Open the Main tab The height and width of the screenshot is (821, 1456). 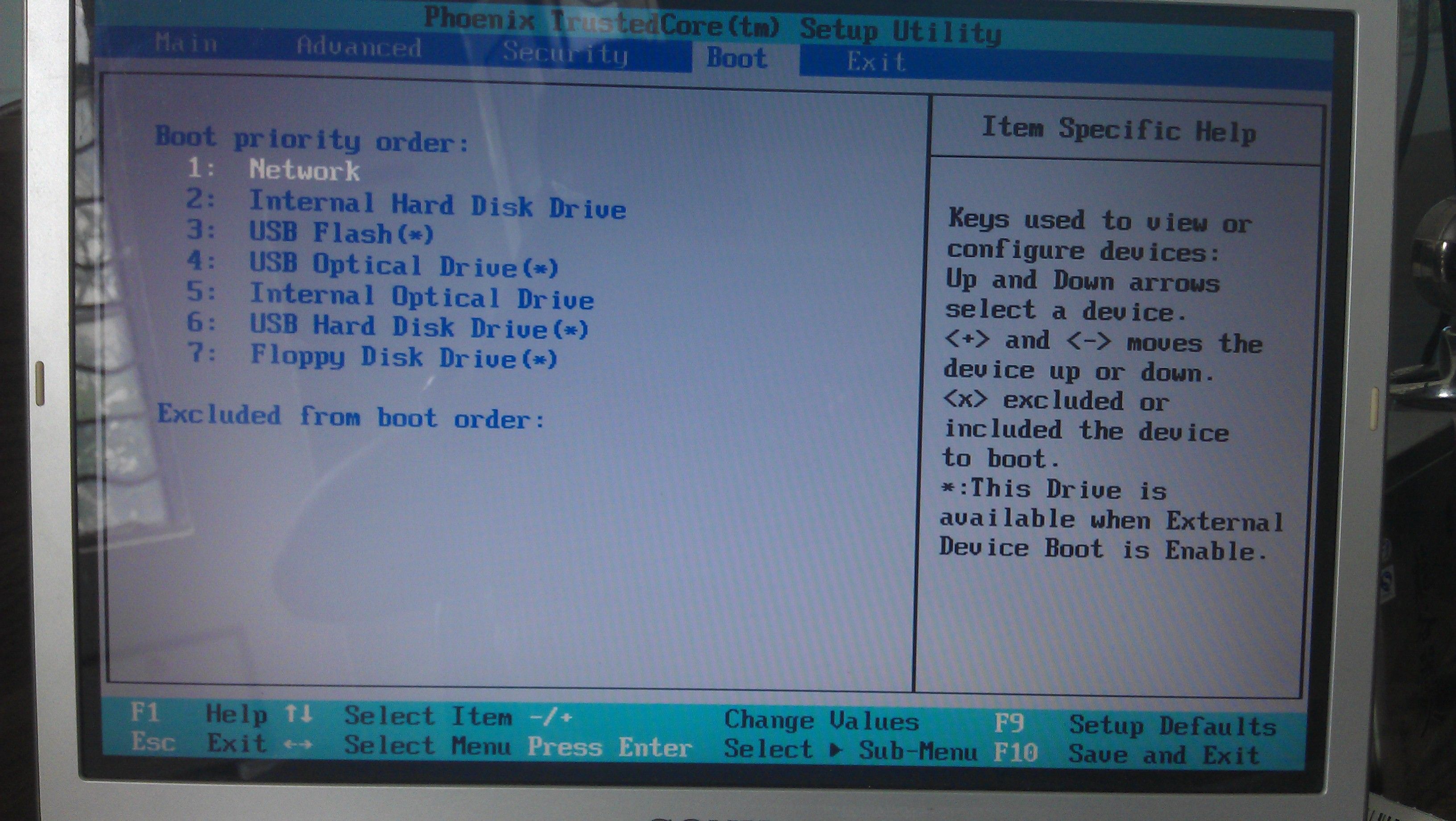(x=186, y=43)
